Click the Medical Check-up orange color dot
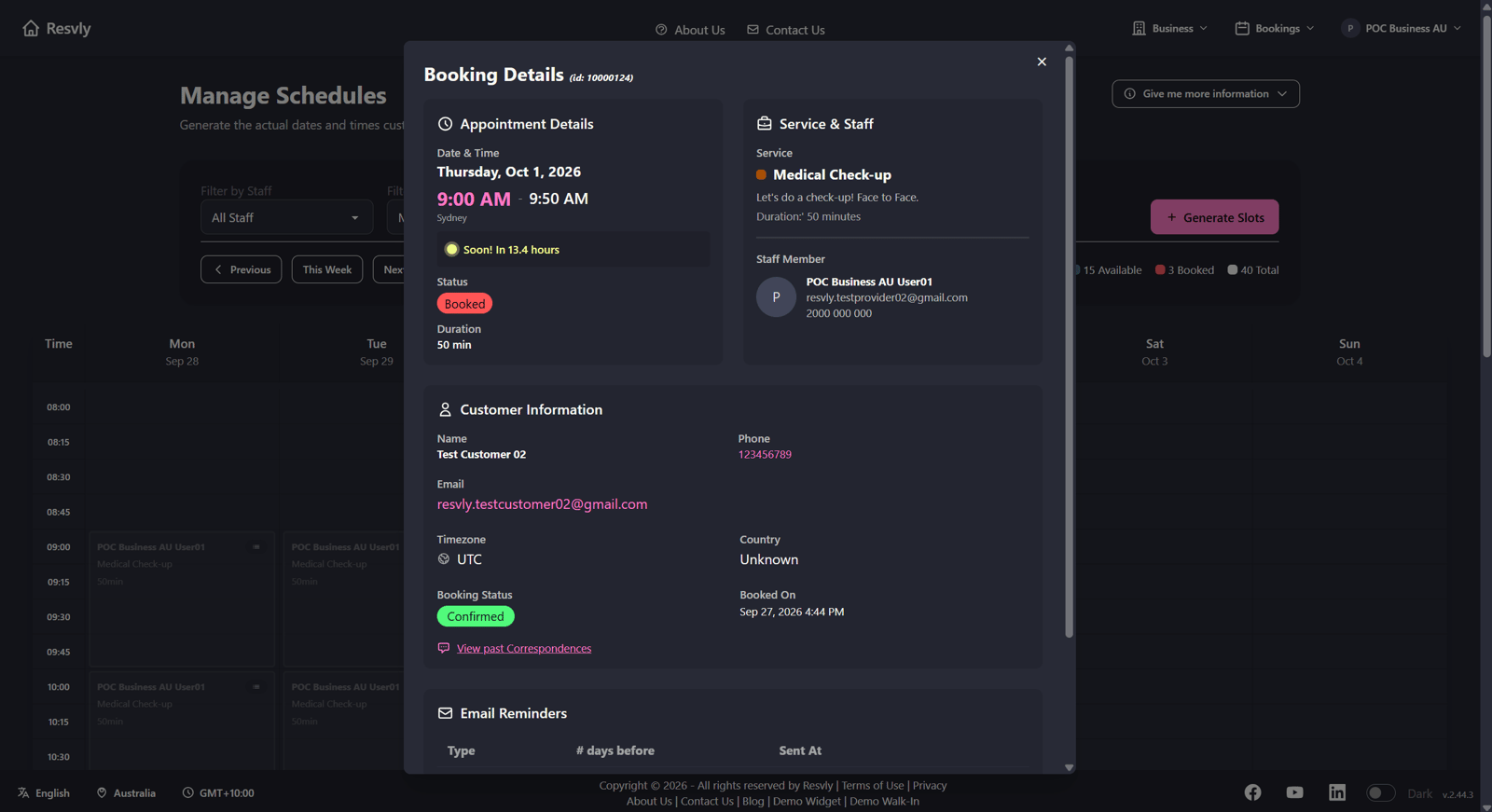1492x812 pixels. point(761,174)
